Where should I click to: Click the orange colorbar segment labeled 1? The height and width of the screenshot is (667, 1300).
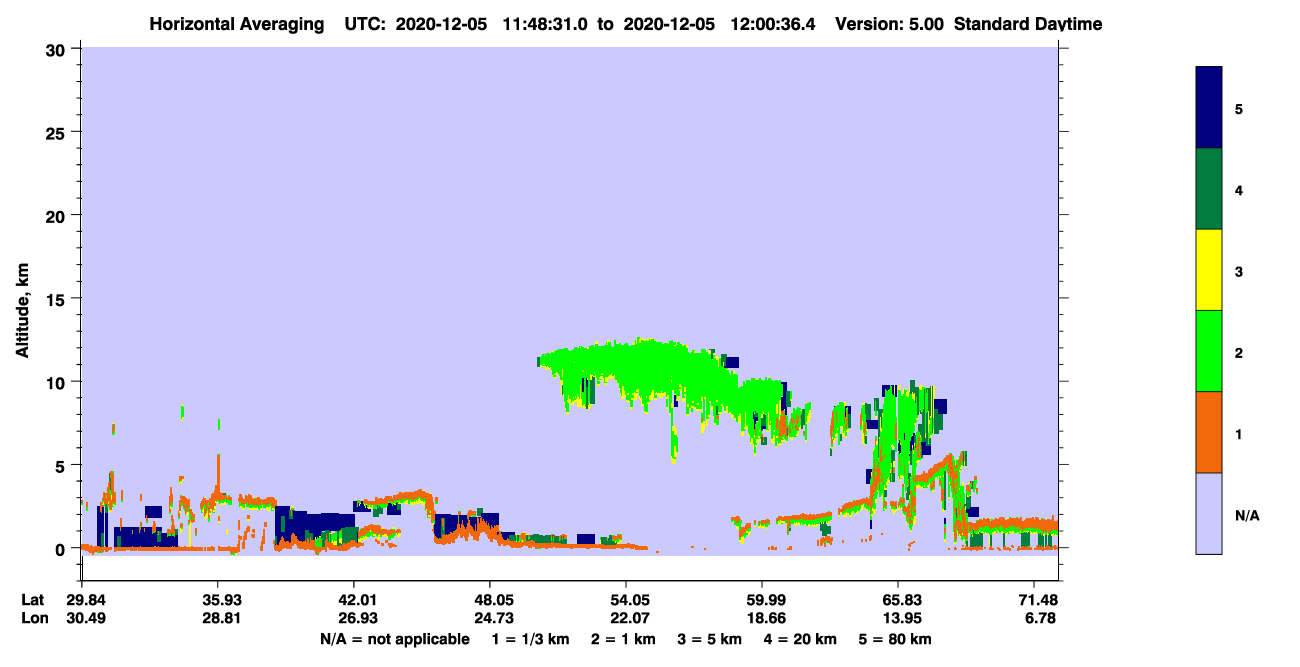click(x=1209, y=432)
